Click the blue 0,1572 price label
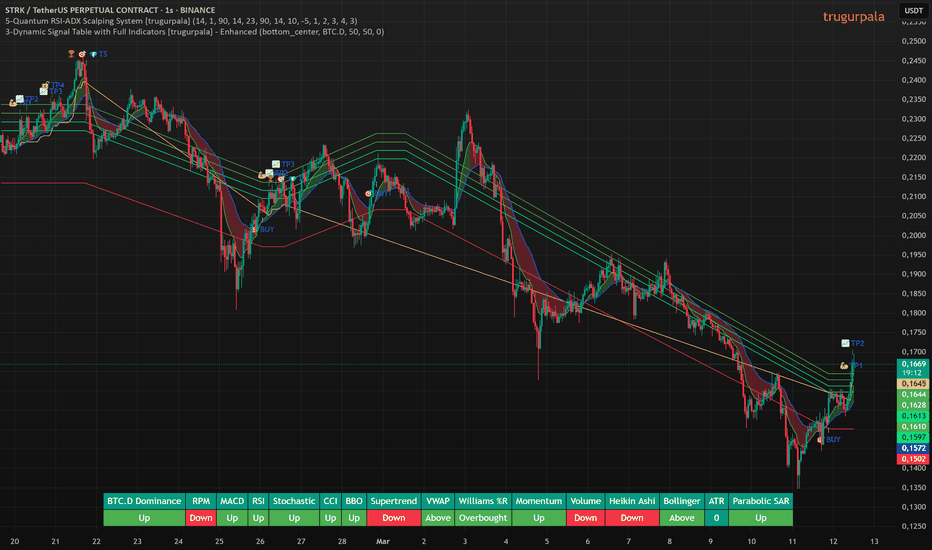Image resolution: width=932 pixels, height=550 pixels. point(913,448)
